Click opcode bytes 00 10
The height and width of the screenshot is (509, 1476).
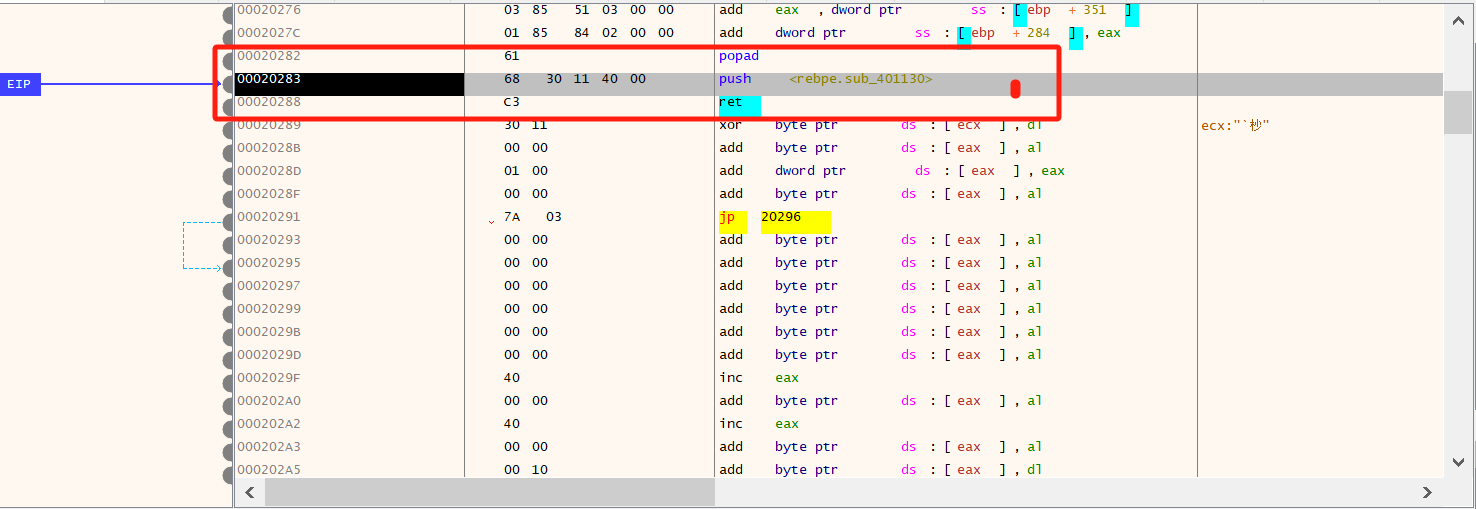tap(526, 470)
